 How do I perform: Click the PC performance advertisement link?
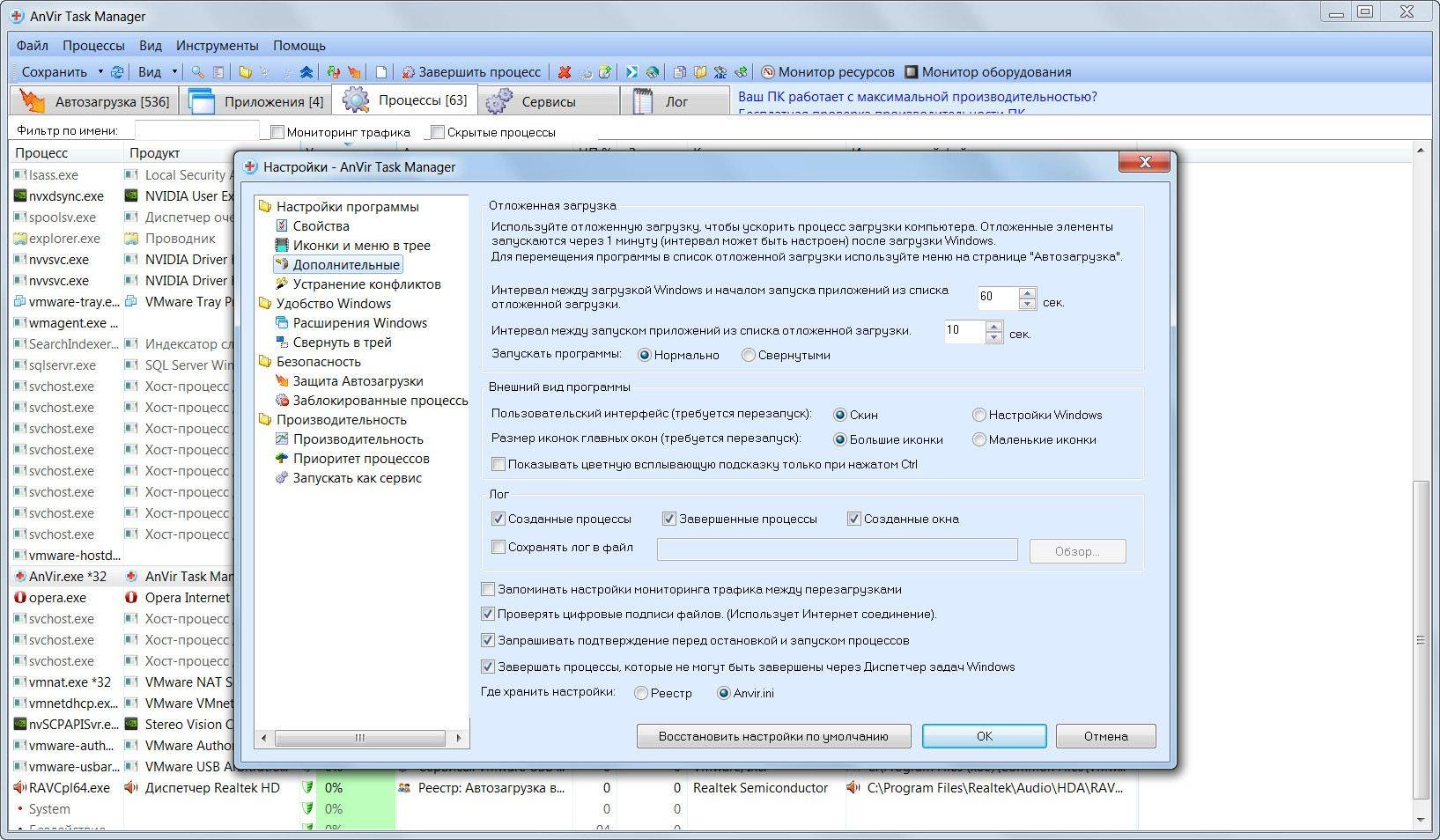[x=918, y=97]
